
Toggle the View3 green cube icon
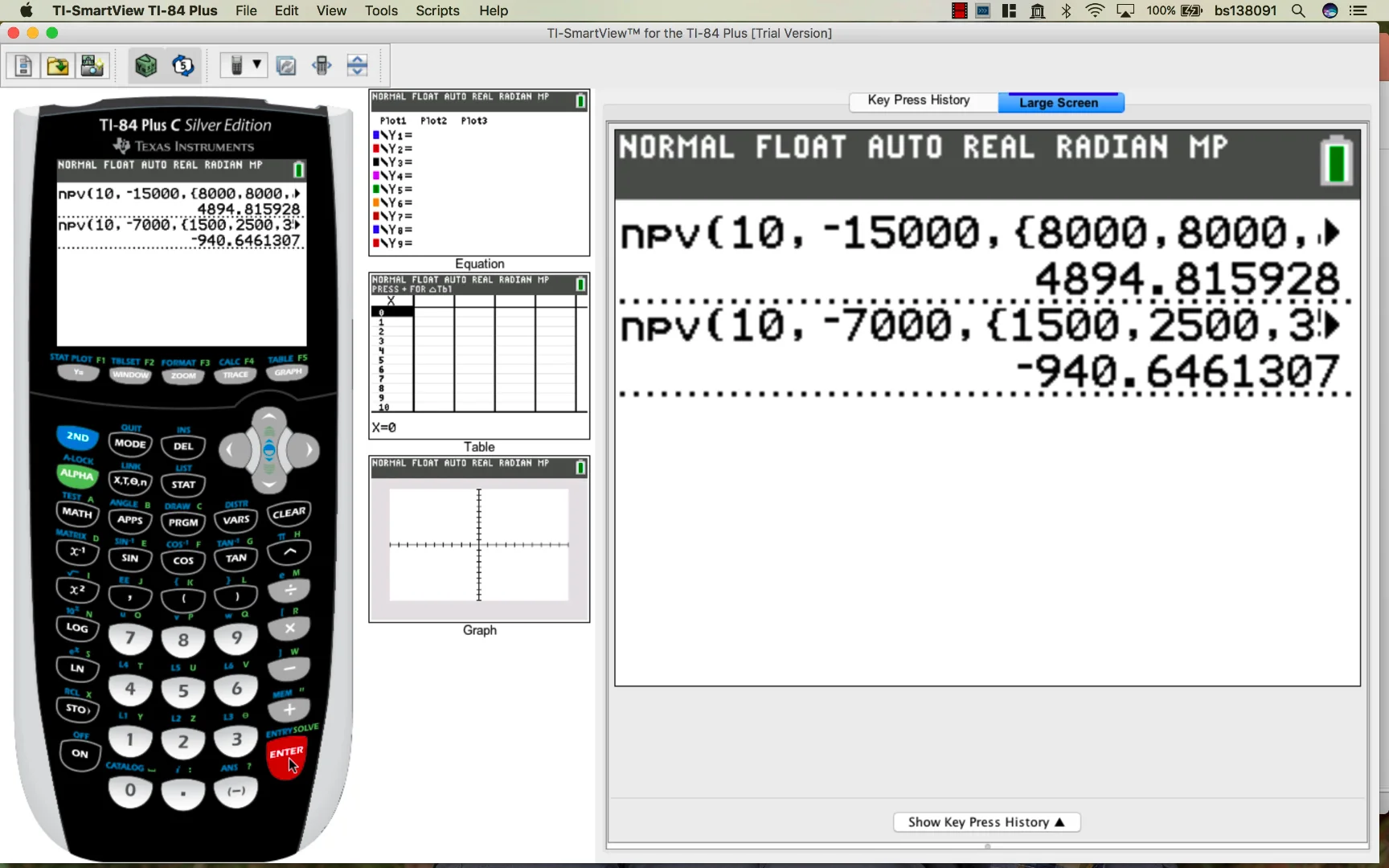(146, 66)
